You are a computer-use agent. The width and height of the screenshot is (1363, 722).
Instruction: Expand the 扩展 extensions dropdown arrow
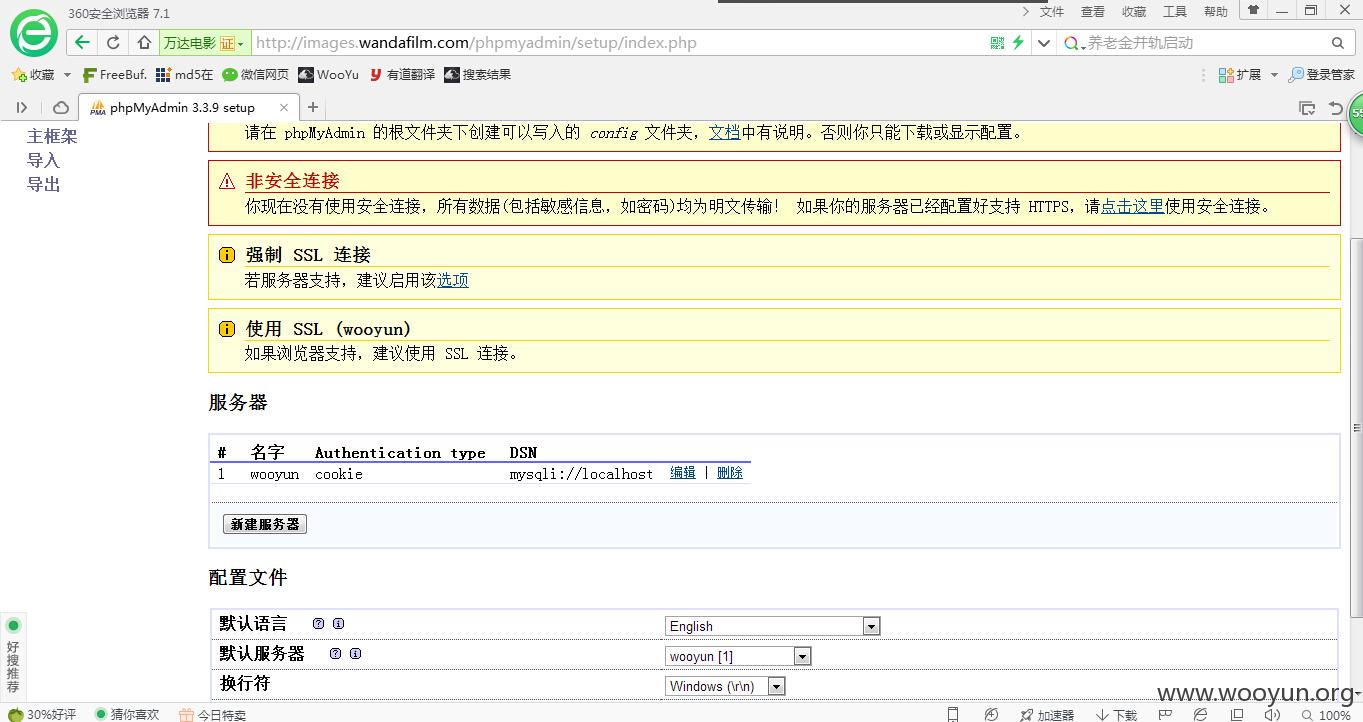[x=1273, y=75]
